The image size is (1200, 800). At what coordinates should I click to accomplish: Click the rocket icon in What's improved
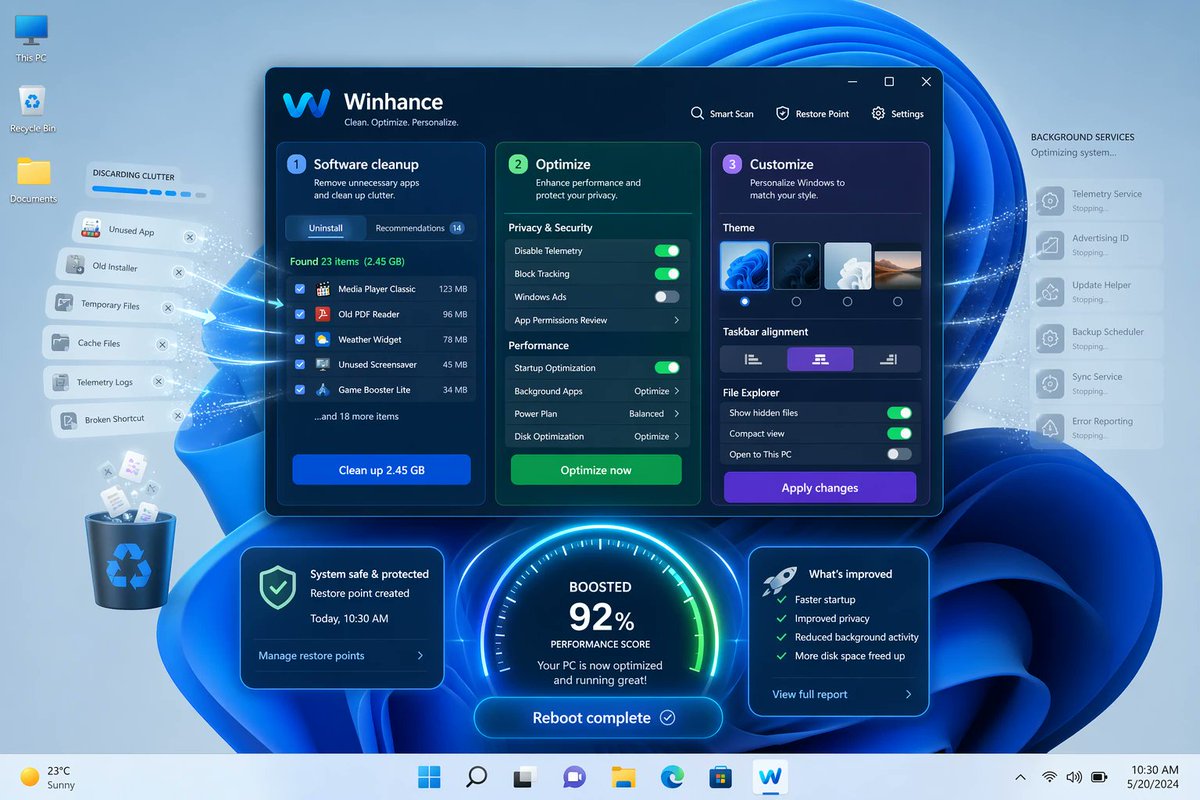[779, 581]
